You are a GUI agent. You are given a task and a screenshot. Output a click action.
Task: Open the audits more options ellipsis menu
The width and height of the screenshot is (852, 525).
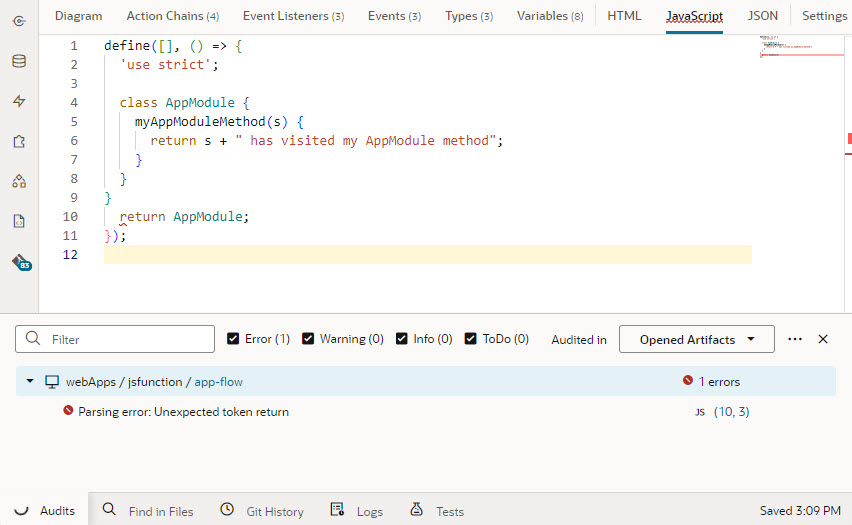795,339
